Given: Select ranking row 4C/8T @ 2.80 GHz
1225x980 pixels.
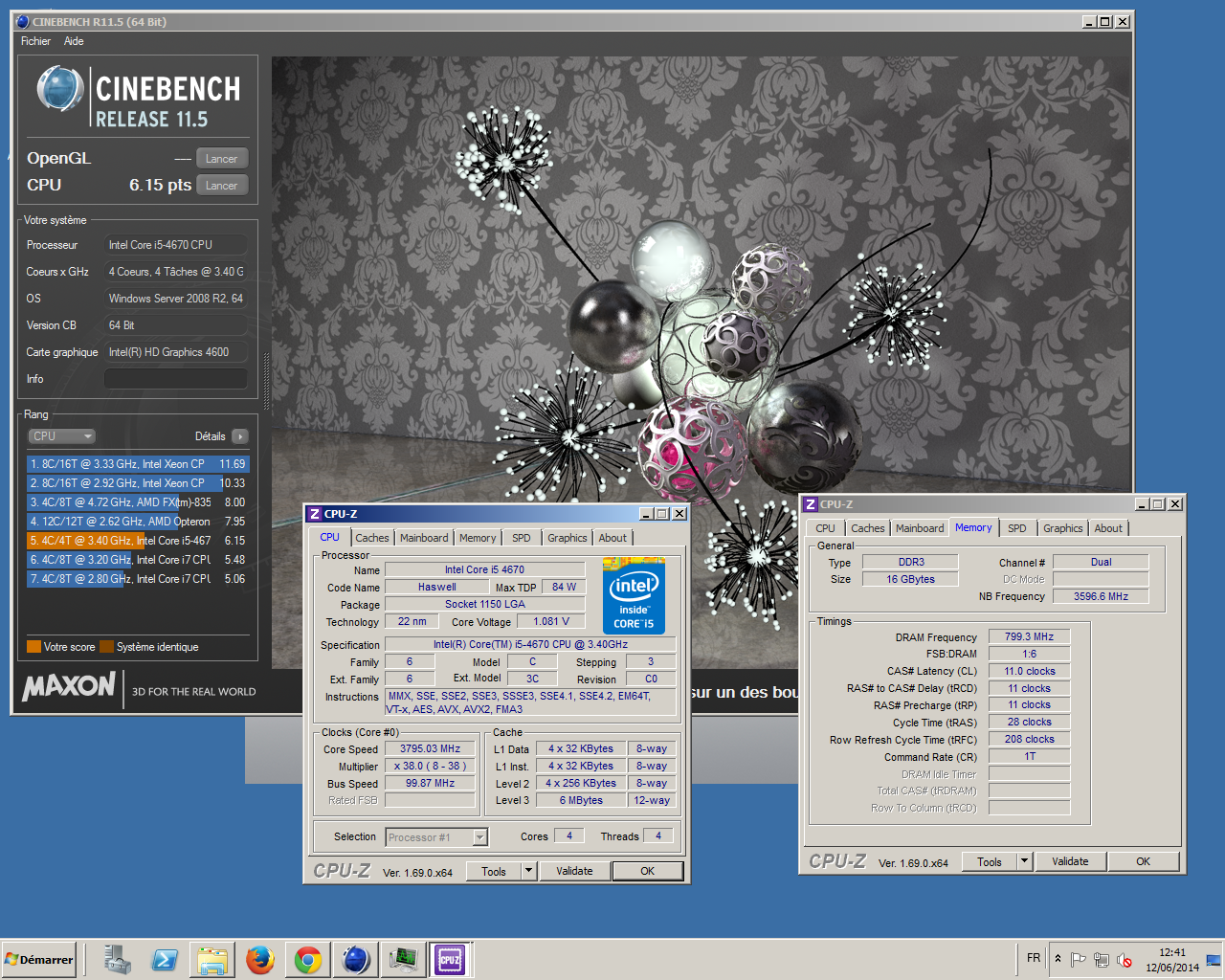Looking at the screenshot, I should point(138,579).
